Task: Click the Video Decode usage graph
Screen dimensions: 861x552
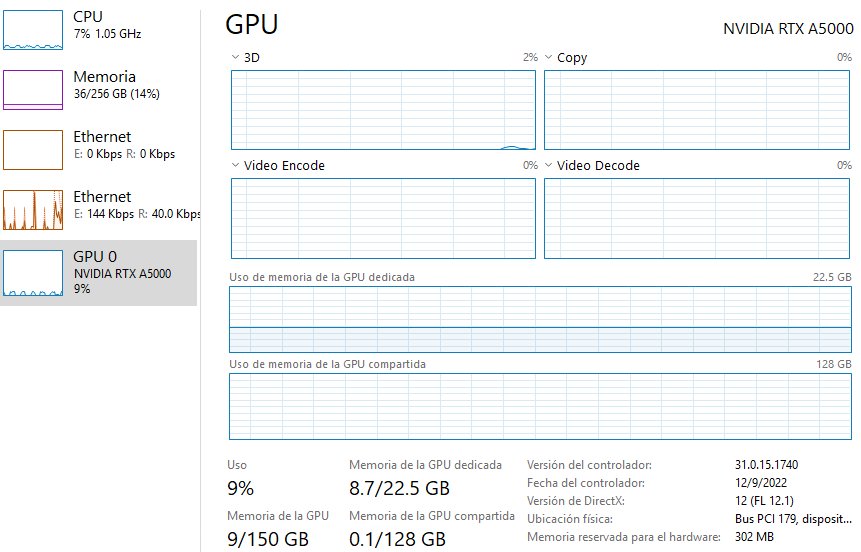Action: pyautogui.click(x=697, y=218)
